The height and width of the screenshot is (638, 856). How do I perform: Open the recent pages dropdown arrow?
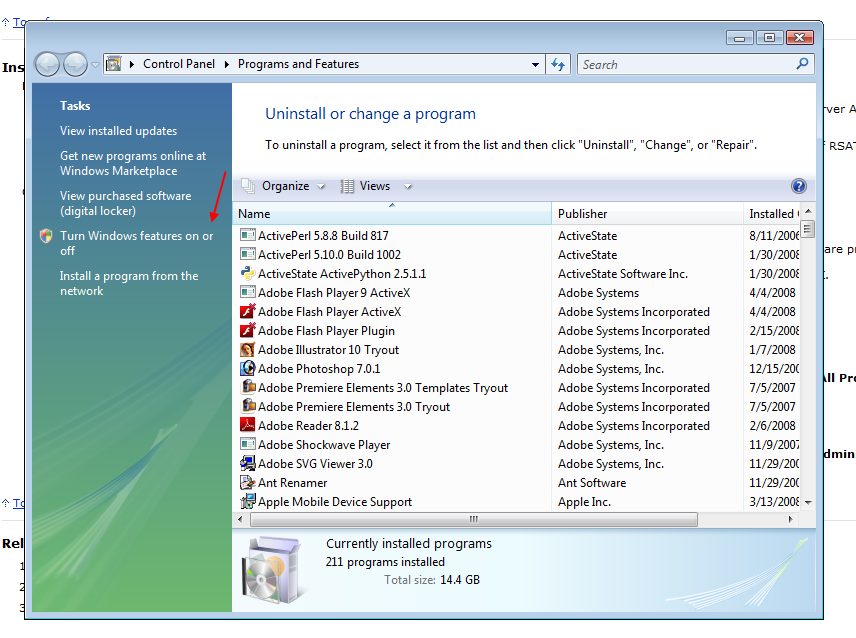95,64
